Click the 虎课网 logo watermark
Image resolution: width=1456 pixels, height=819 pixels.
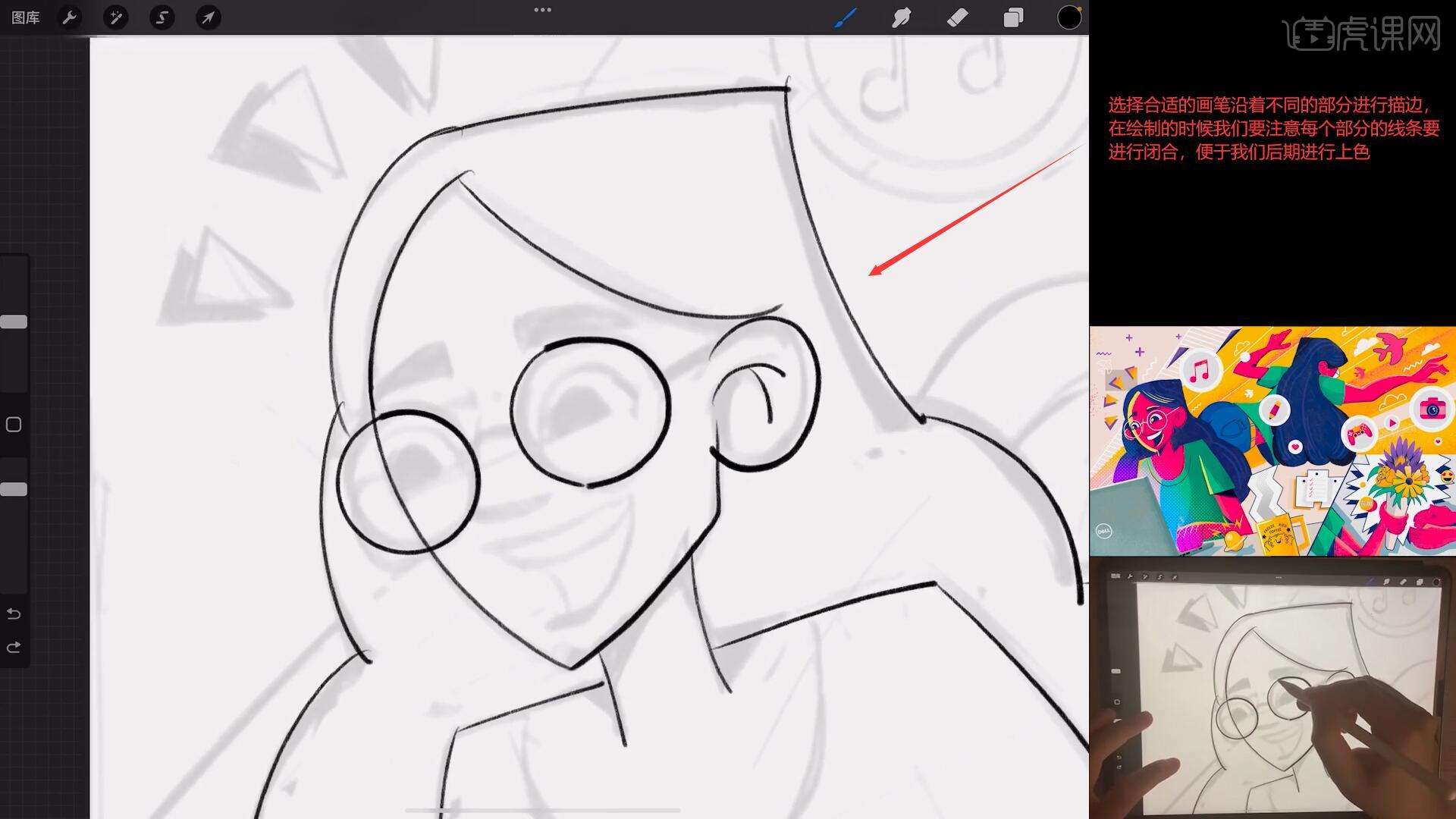click(x=1361, y=34)
